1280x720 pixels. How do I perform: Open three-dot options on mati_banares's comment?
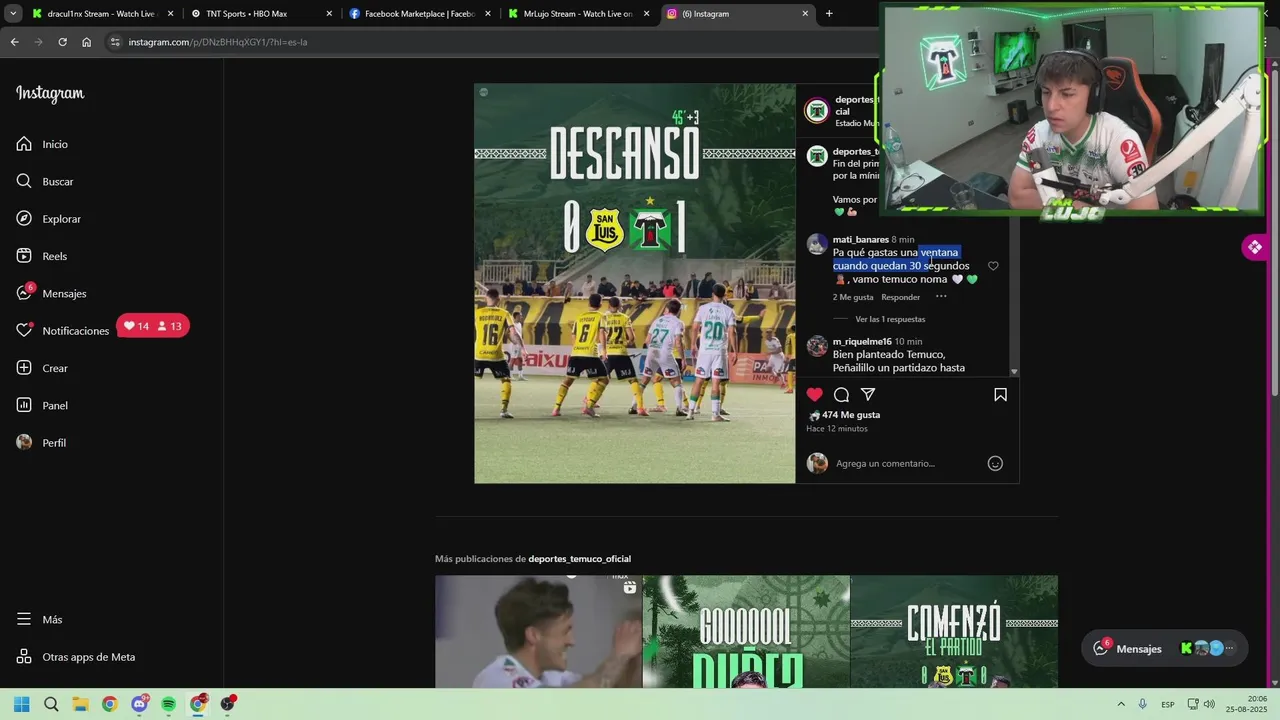tap(941, 297)
